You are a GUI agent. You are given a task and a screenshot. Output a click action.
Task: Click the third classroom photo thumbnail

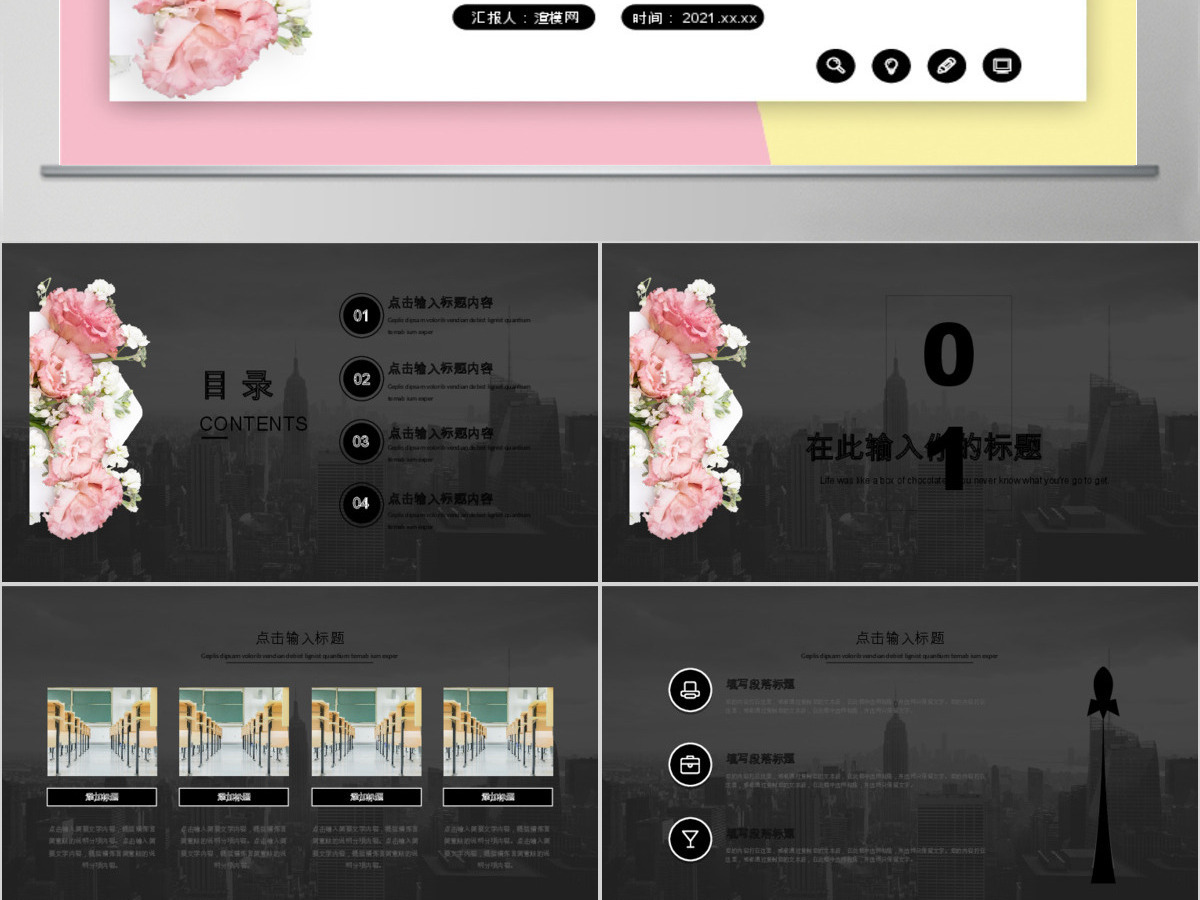[x=366, y=731]
